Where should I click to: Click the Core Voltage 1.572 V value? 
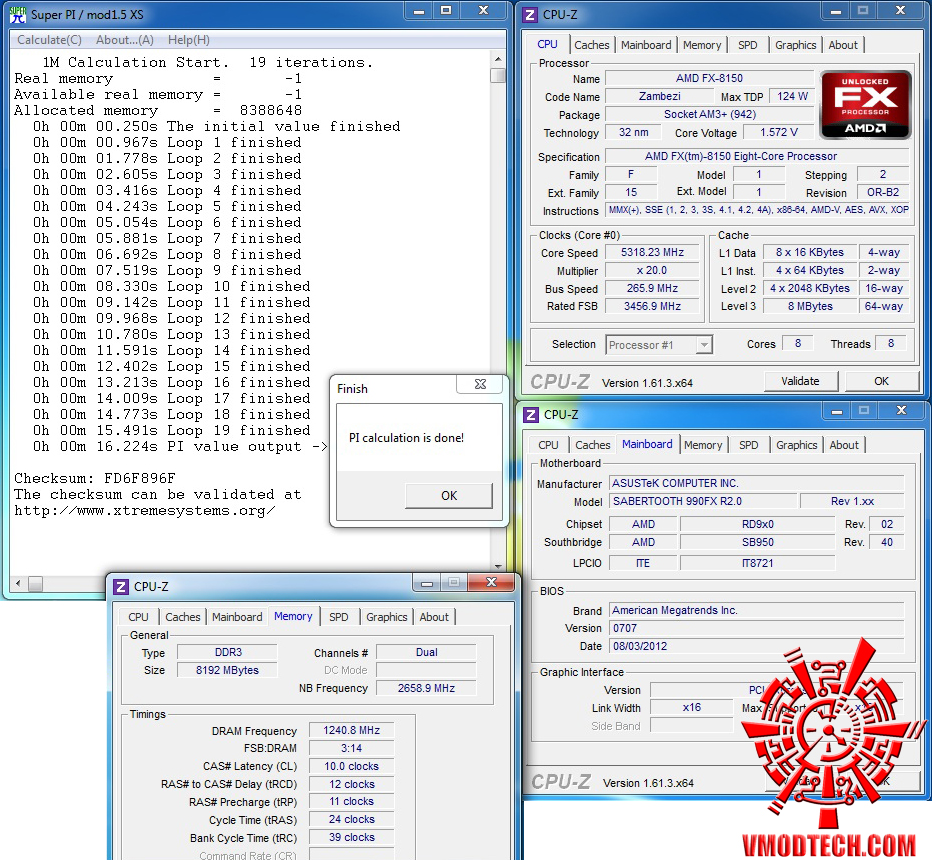[779, 132]
